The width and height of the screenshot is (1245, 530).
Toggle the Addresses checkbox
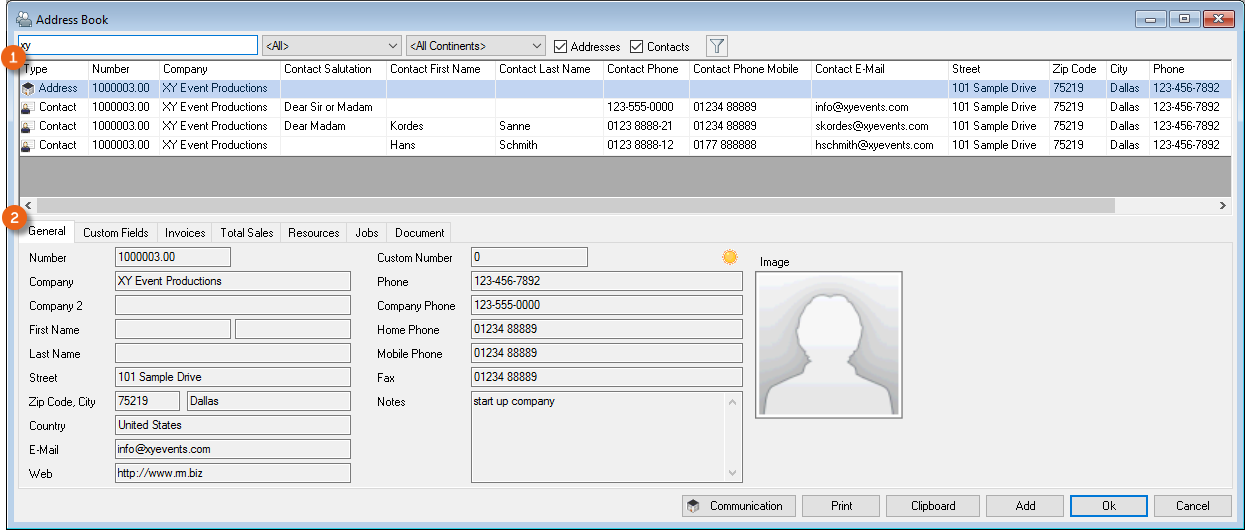pyautogui.click(x=561, y=46)
